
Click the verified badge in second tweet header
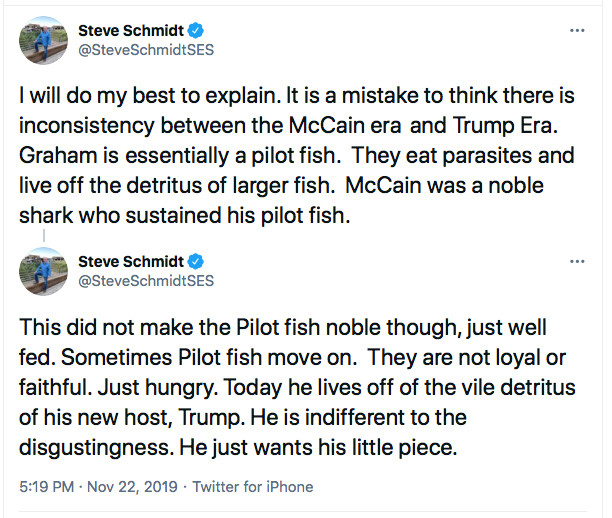[196, 262]
